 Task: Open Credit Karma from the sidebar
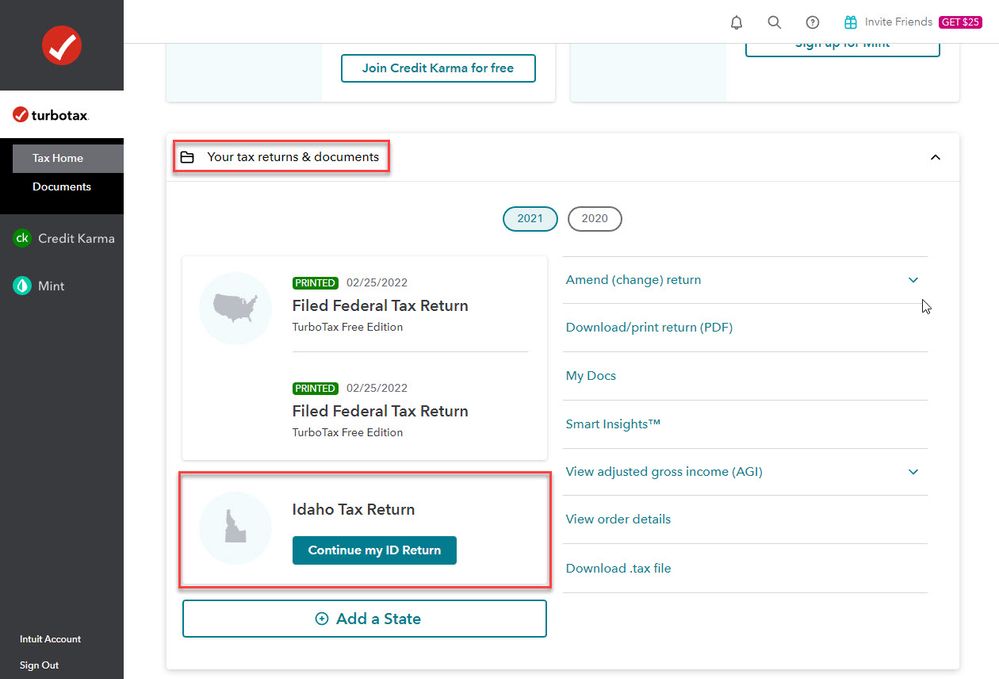[64, 238]
